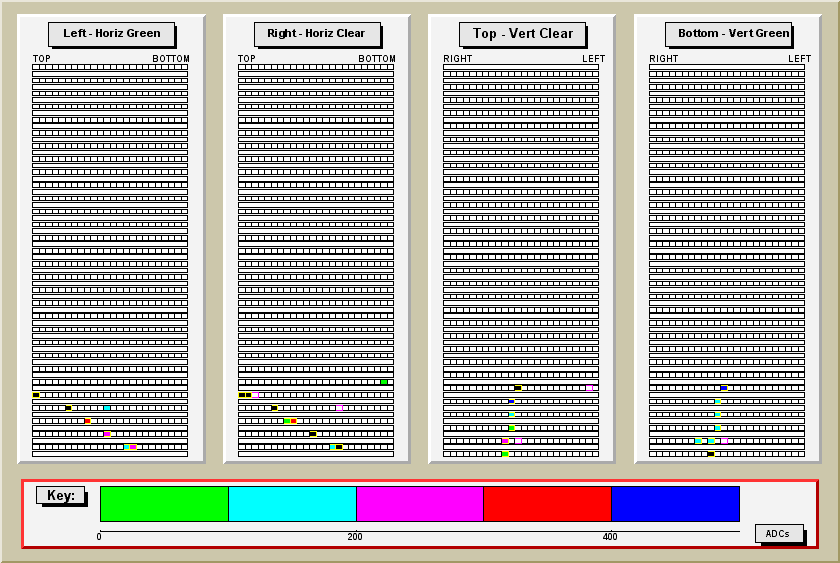Screen dimensions: 840x563
Task: Click the green cell beside the red cell in Right - Horiz Clear
Action: click(x=287, y=421)
